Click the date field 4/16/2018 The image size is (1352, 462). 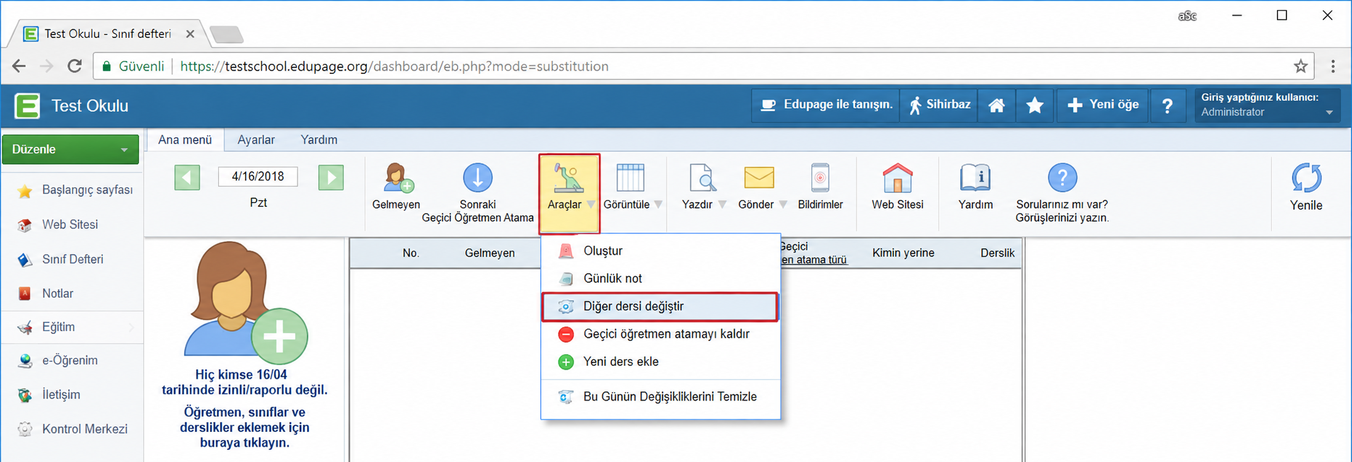tap(258, 176)
